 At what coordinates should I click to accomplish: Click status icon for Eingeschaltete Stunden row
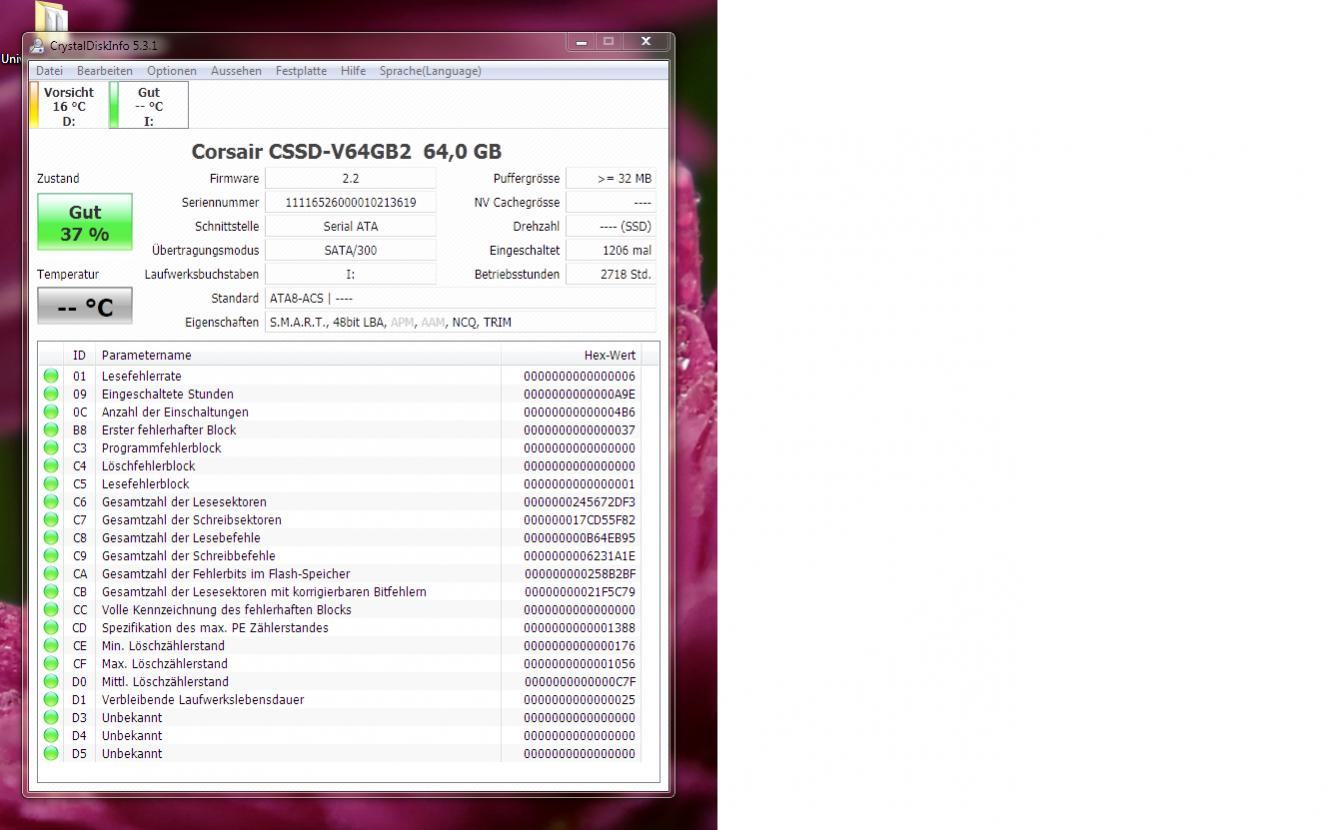[51, 394]
